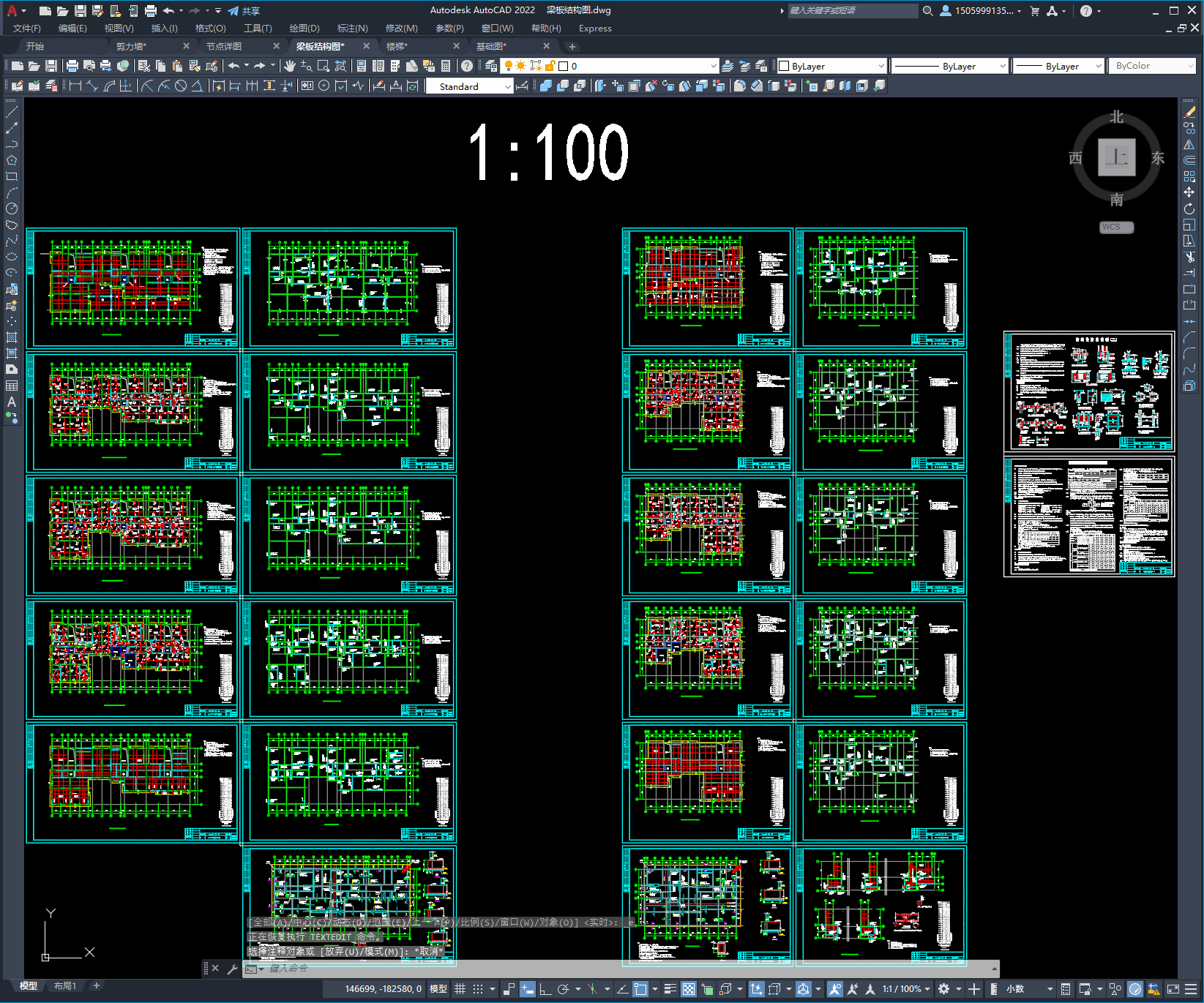
Task: Open the 绘图(D) menu
Action: click(x=304, y=29)
